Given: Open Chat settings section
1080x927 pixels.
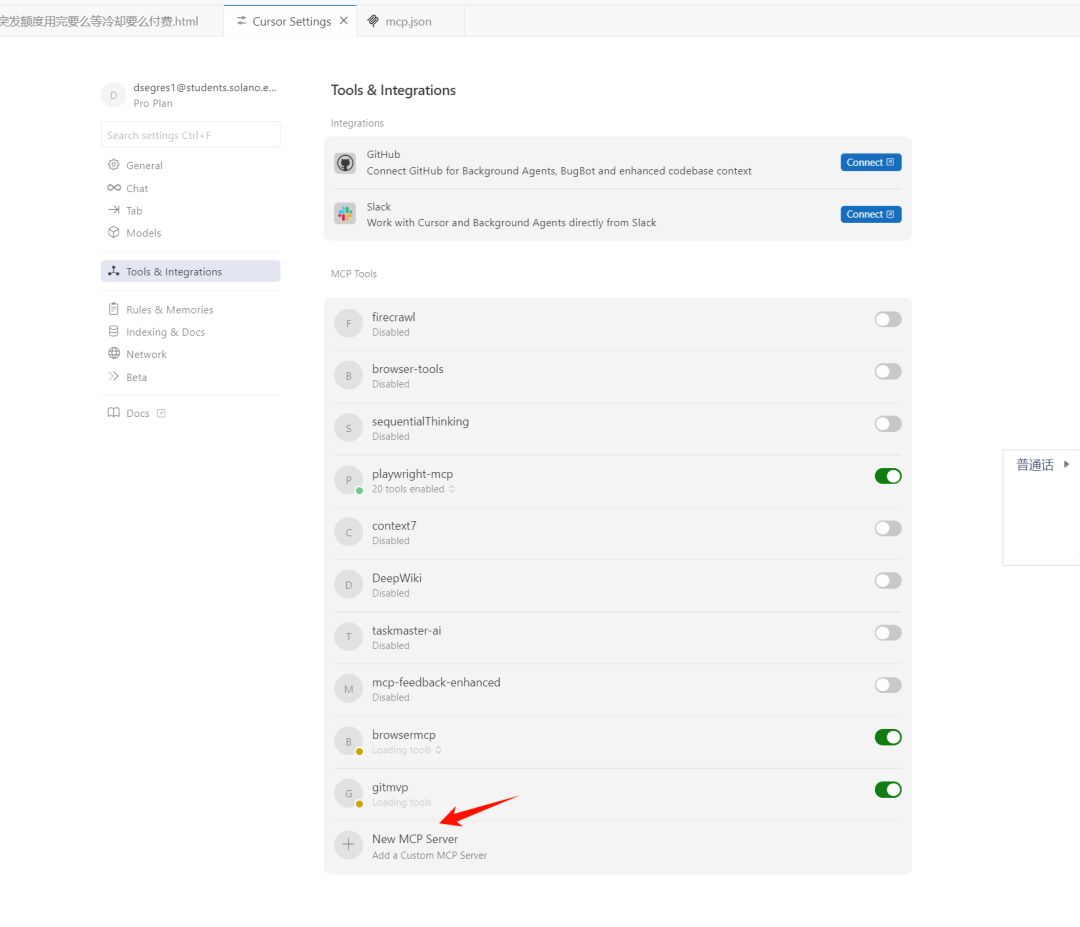Looking at the screenshot, I should click(191, 188).
